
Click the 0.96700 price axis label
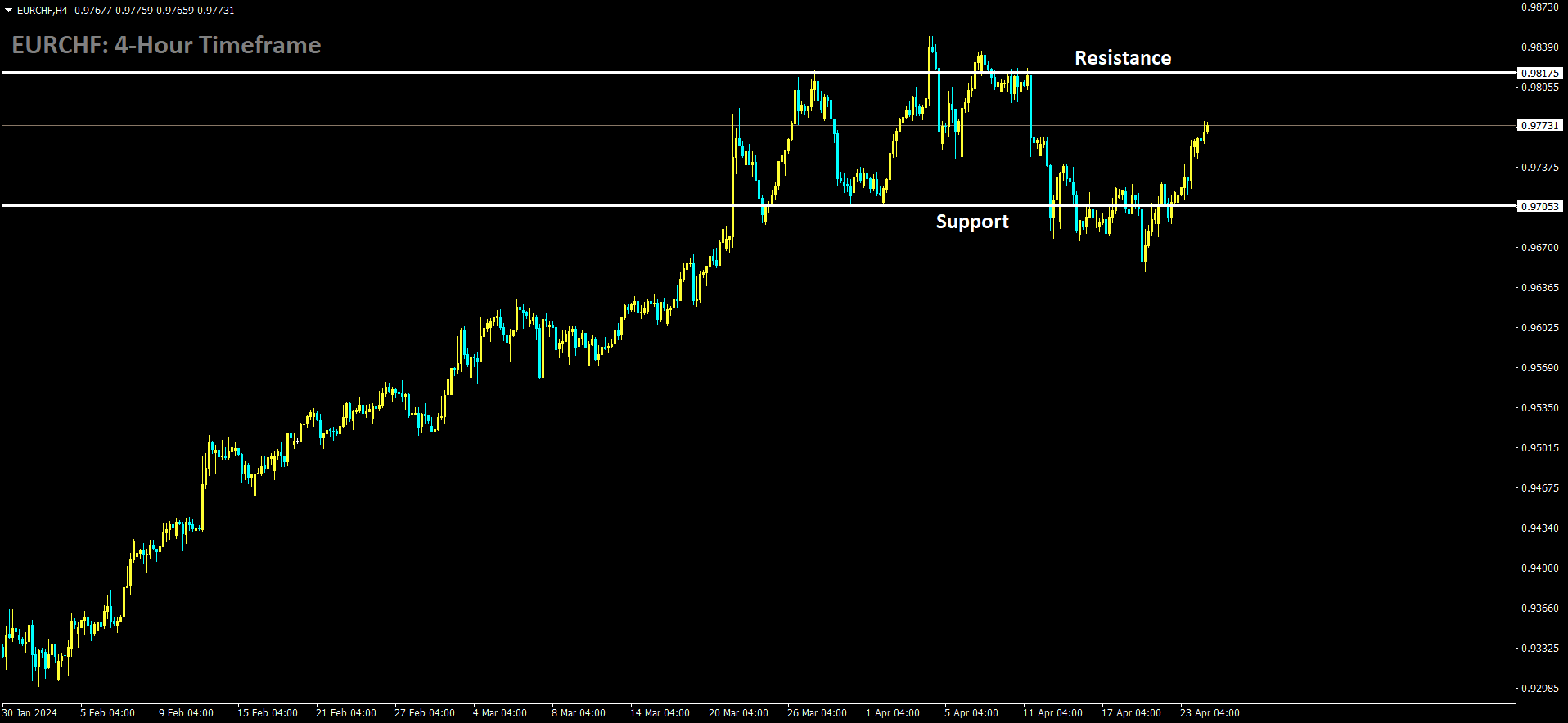point(1539,247)
